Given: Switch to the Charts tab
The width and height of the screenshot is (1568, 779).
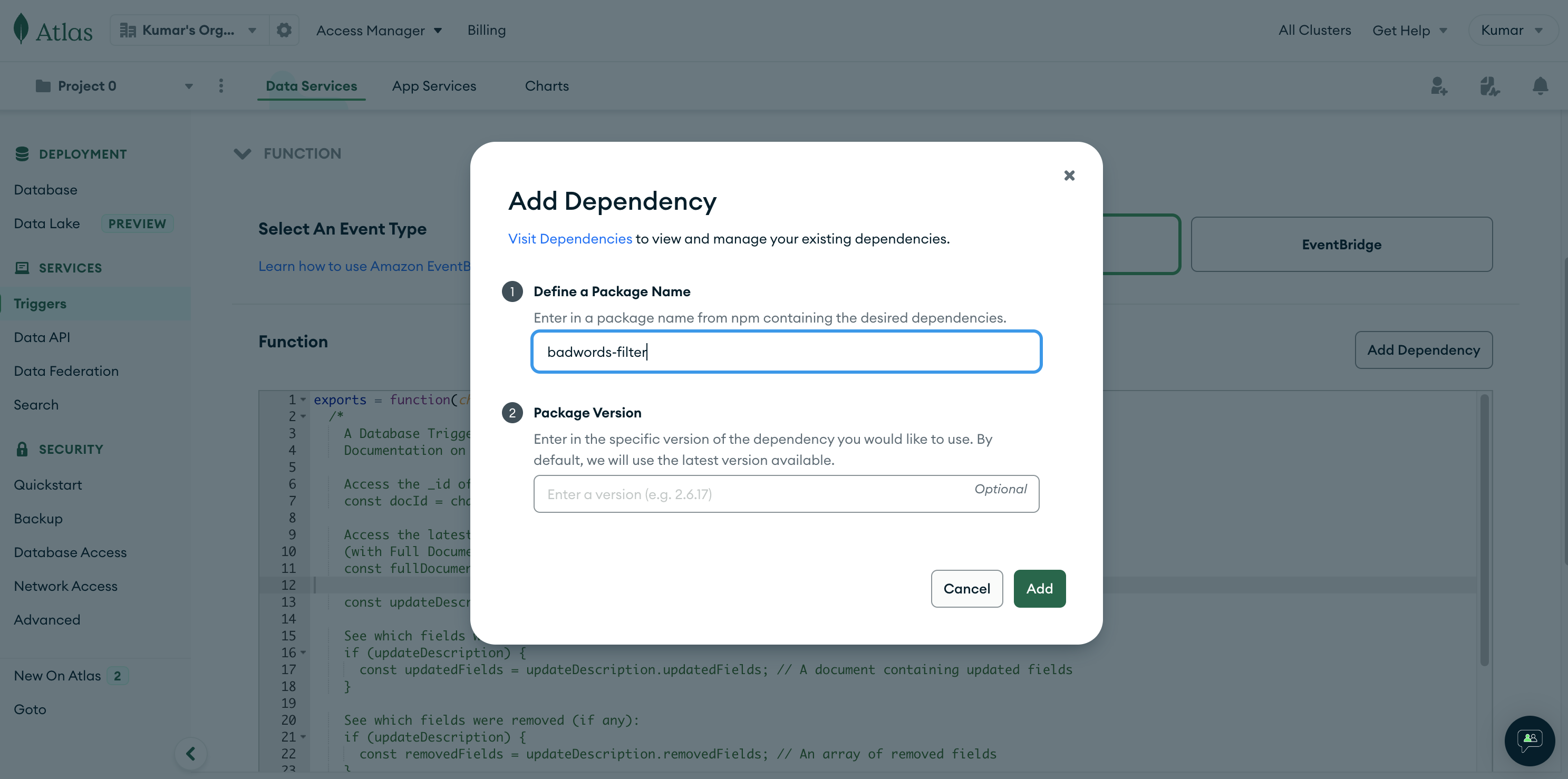Looking at the screenshot, I should (x=547, y=86).
